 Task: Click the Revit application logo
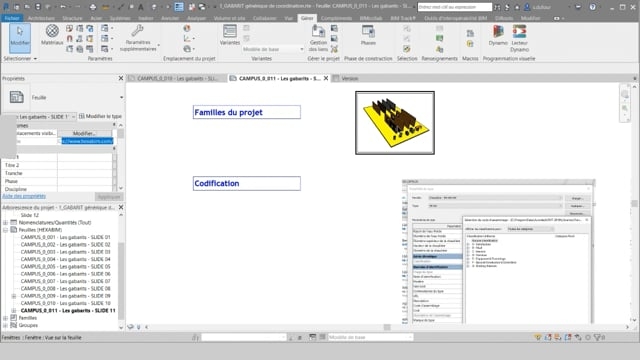[x=6, y=7]
